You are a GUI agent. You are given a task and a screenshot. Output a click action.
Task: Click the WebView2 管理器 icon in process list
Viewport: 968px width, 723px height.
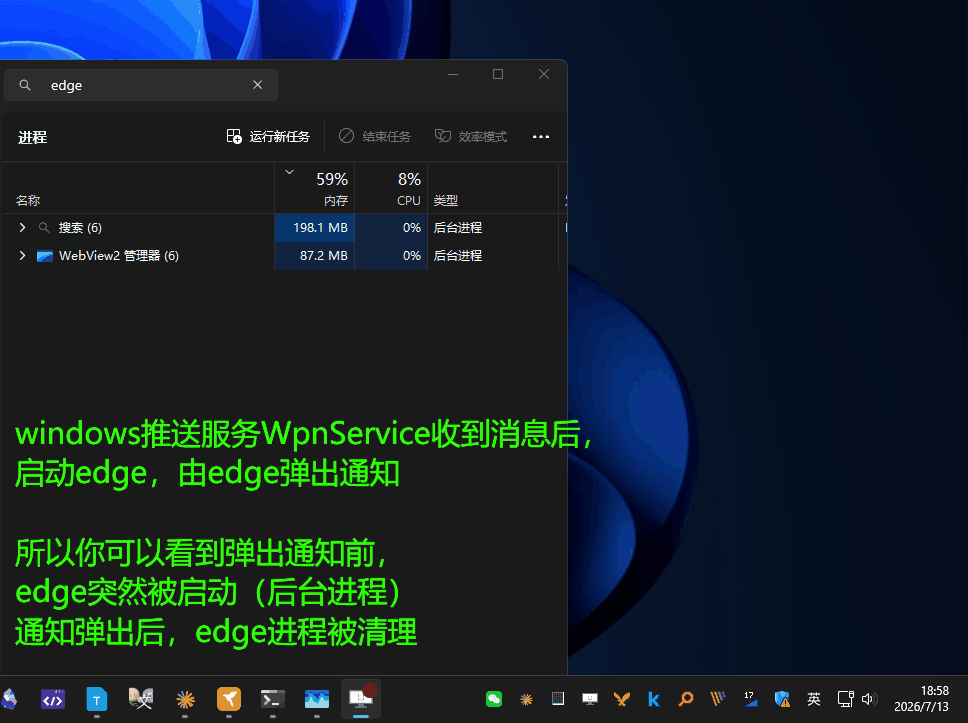(x=44, y=256)
